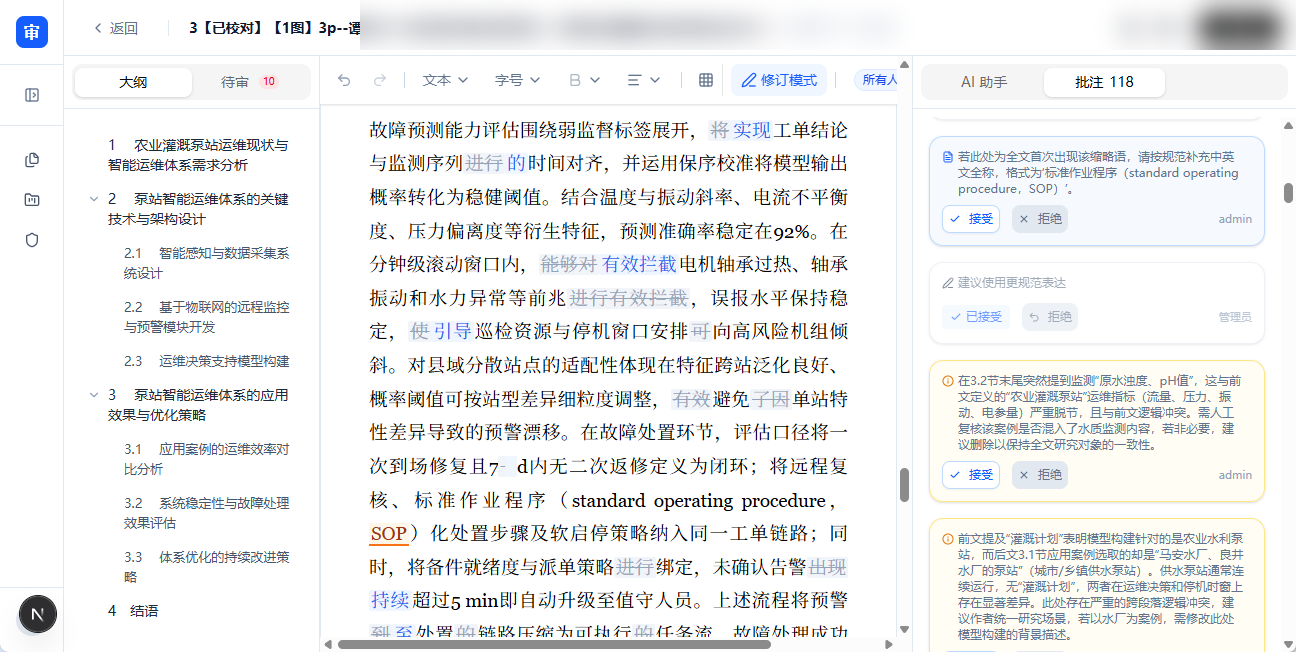Enable 修订模式 revision mode
This screenshot has width=1296, height=652.
coord(779,80)
